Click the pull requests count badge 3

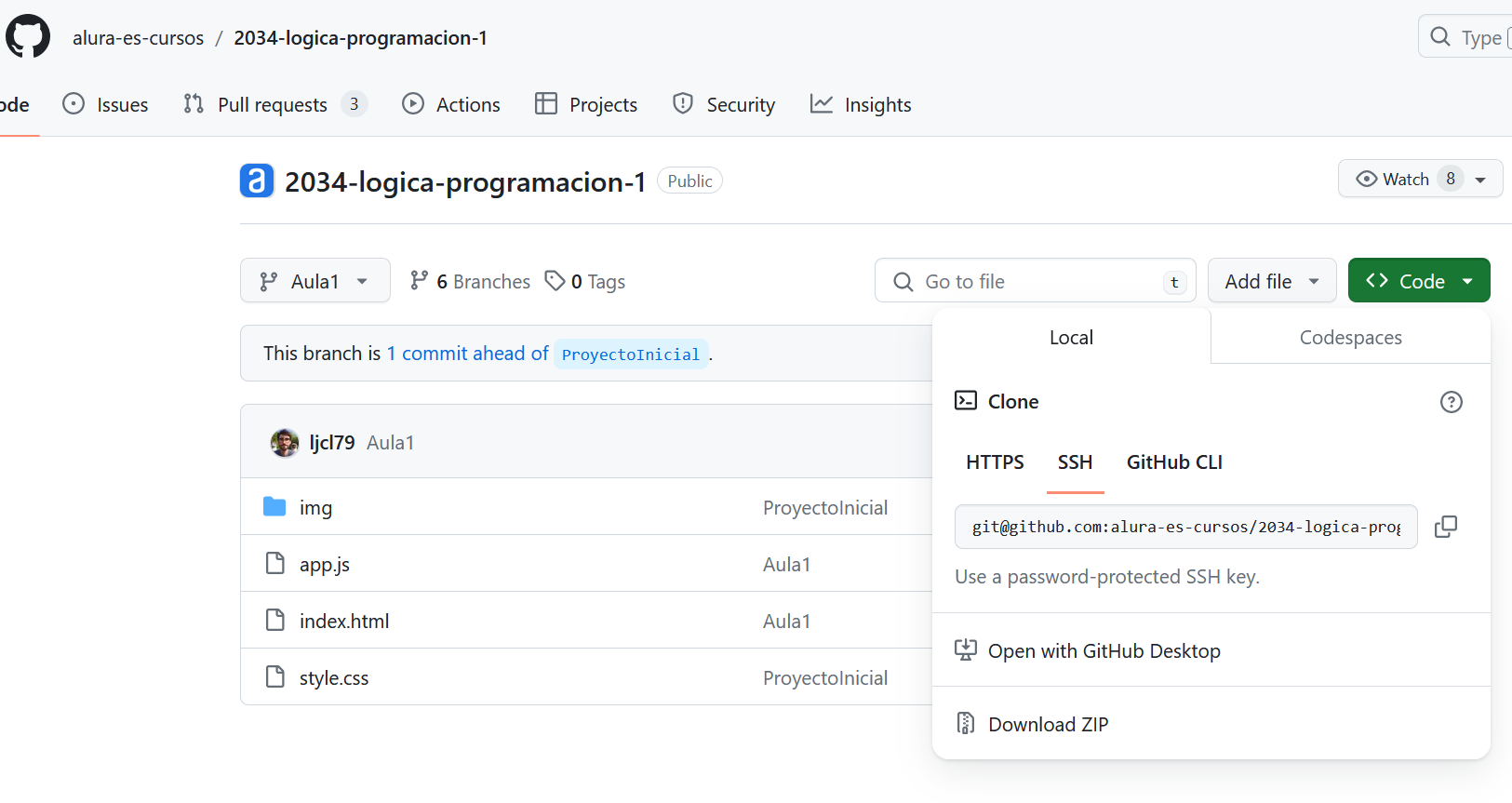(x=355, y=104)
